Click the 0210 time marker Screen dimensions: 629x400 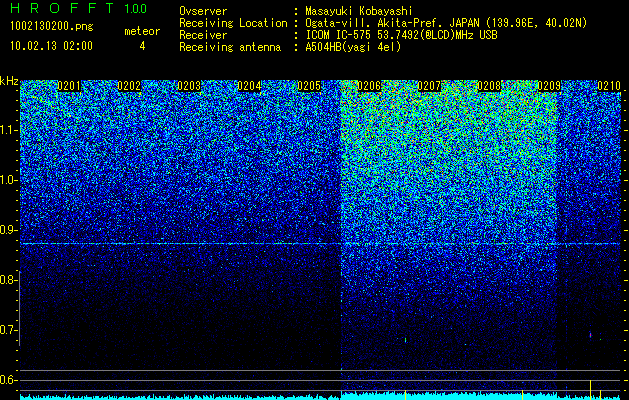[609, 86]
